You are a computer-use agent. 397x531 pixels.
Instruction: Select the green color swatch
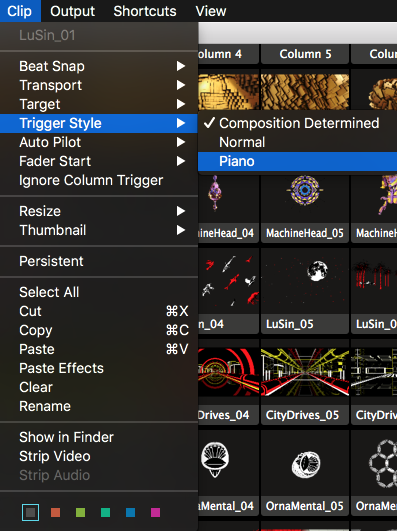coord(81,512)
